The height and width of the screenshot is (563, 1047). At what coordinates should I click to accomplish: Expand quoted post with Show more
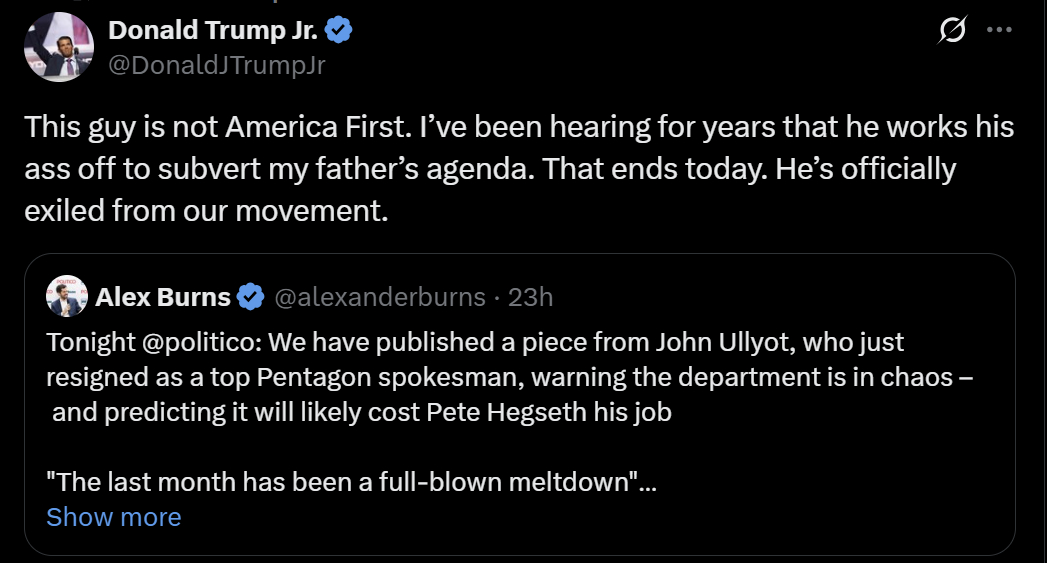(113, 517)
